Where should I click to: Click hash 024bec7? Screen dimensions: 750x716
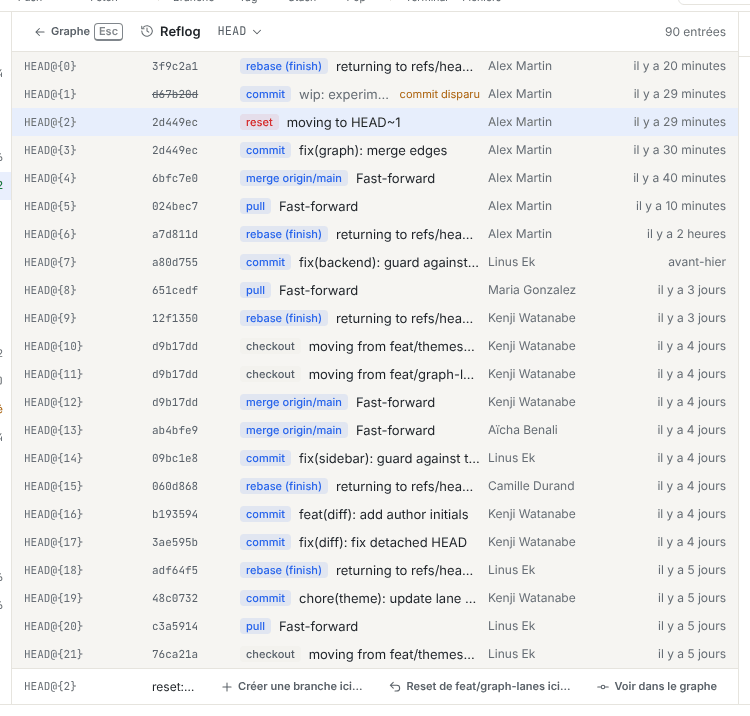pos(175,206)
